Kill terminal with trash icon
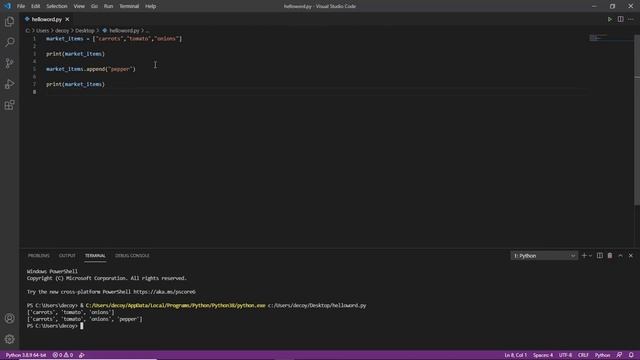The image size is (640, 360). (x=610, y=256)
